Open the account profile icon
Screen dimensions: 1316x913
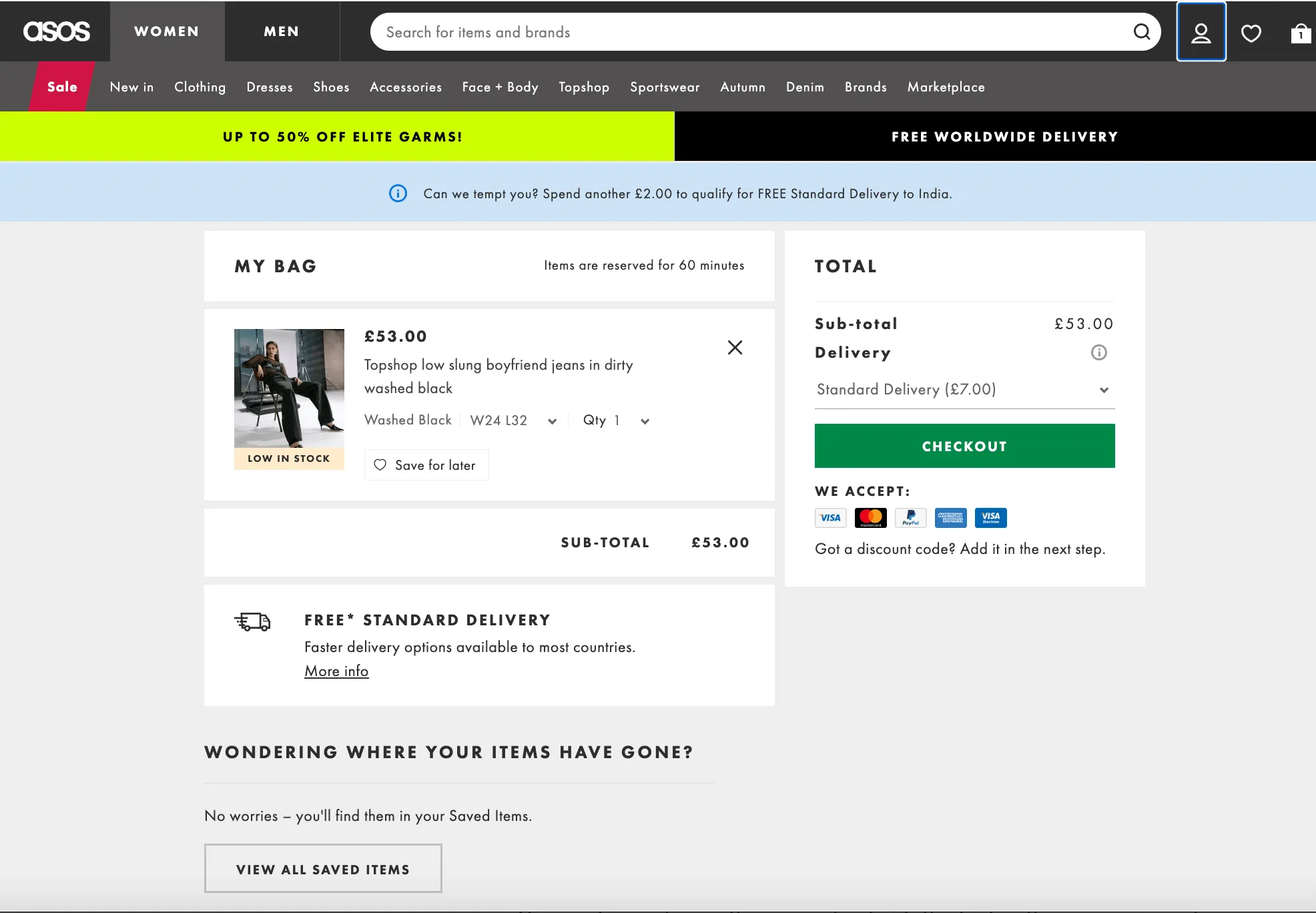coord(1201,31)
